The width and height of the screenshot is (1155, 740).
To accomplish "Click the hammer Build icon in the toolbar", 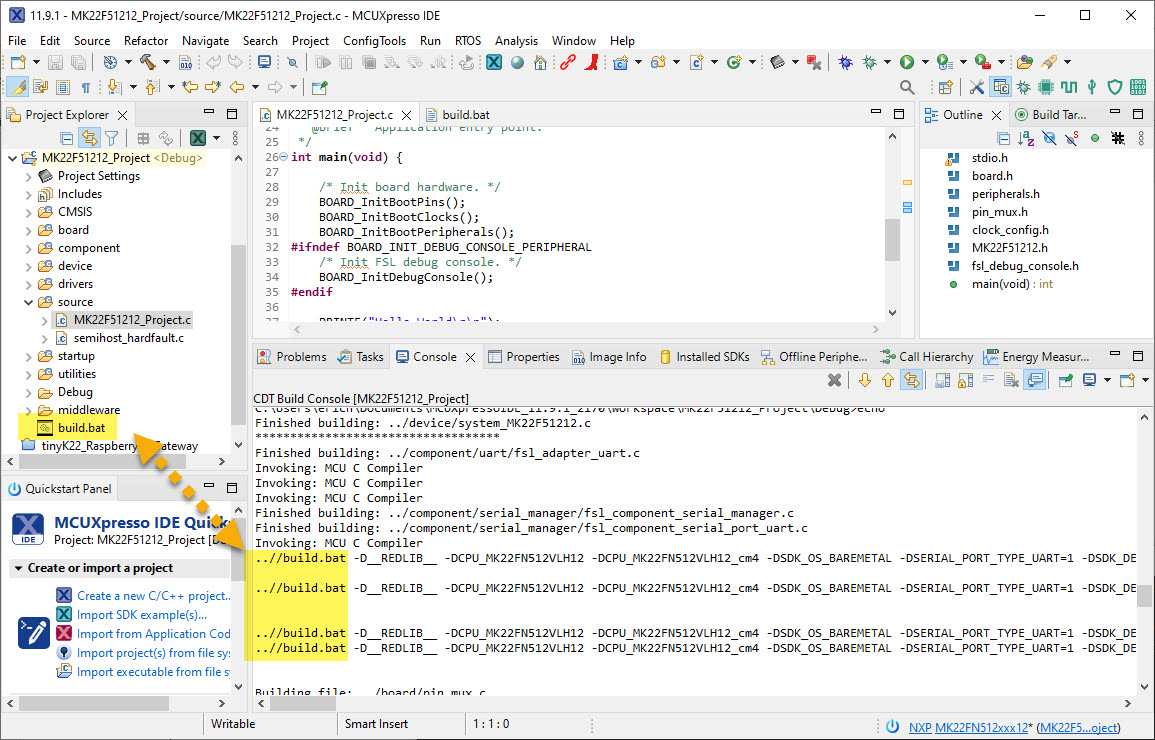I will point(147,63).
